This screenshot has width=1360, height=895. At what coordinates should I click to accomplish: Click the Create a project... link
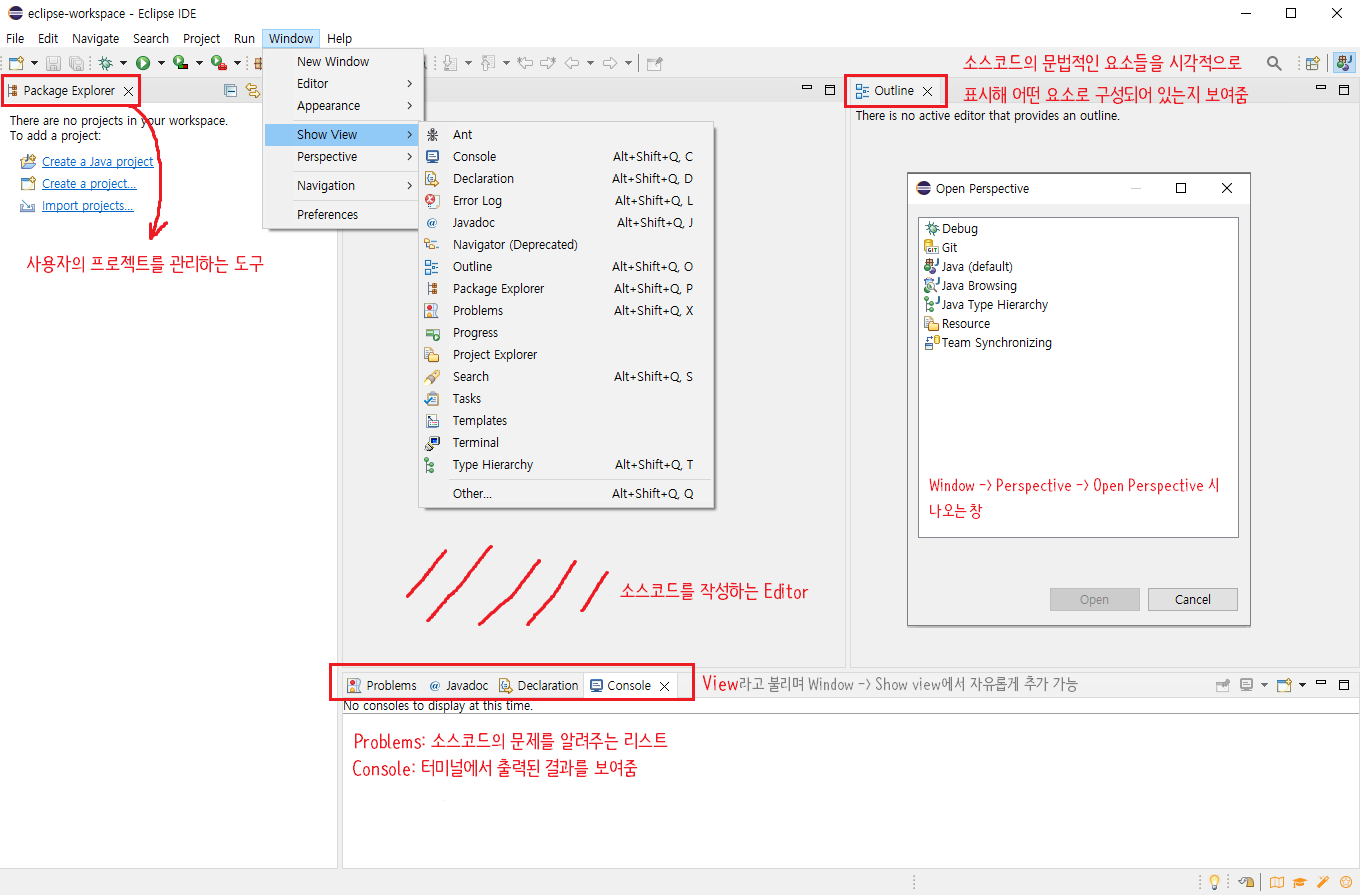click(89, 184)
